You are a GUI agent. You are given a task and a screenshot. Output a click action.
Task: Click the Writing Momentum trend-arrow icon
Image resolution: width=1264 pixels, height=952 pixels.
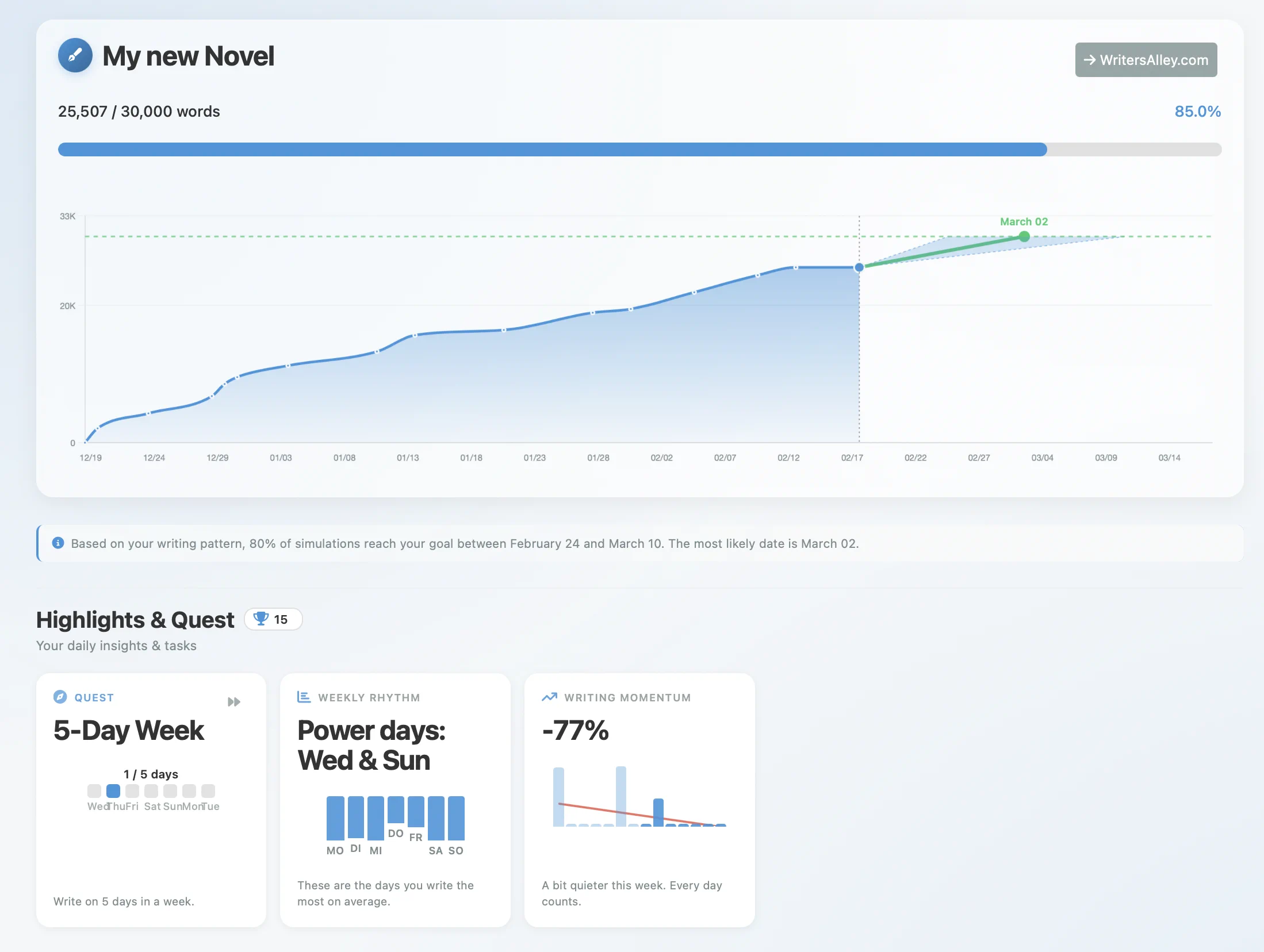coord(550,697)
